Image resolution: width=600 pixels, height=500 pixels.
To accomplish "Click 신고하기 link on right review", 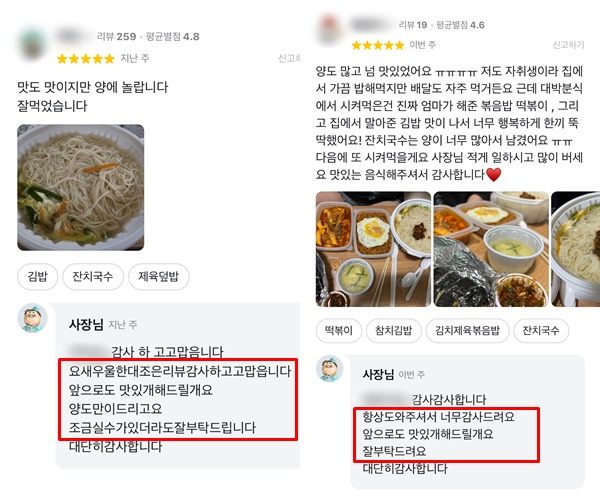I will [568, 45].
